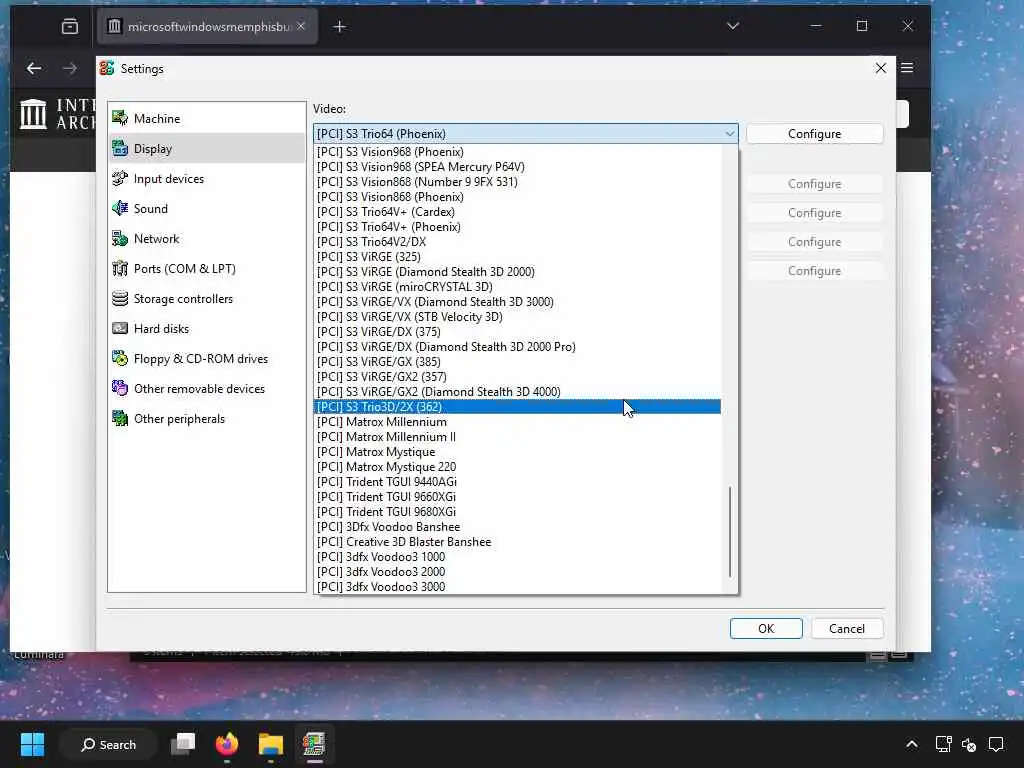The width and height of the screenshot is (1024, 768).
Task: Choose [PCI] Matrox Millennium
Action: pyautogui.click(x=517, y=422)
